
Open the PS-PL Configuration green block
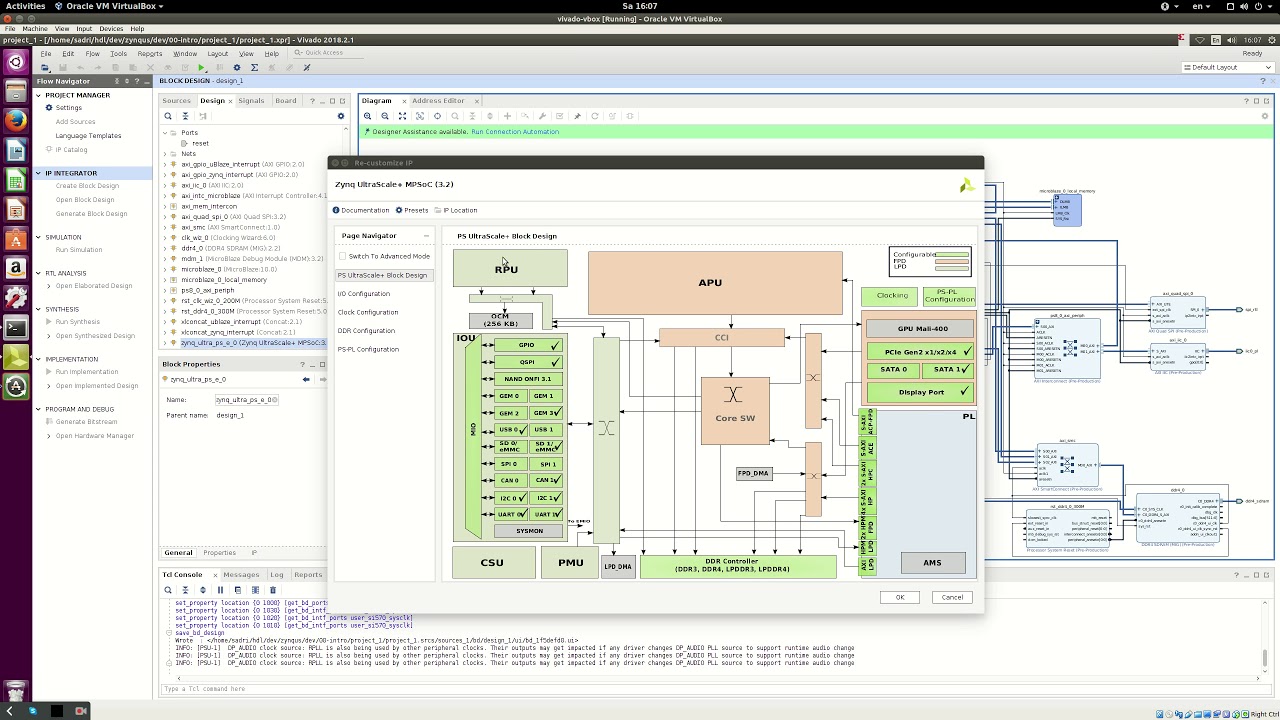[x=949, y=296]
